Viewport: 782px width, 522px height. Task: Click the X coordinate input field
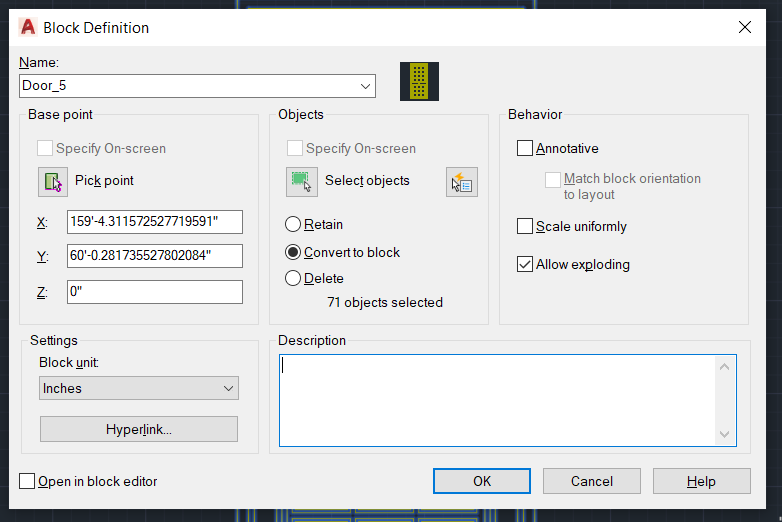click(155, 222)
